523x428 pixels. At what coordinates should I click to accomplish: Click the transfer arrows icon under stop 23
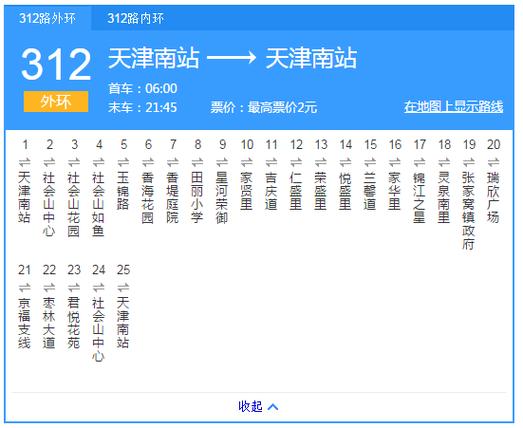(x=74, y=287)
